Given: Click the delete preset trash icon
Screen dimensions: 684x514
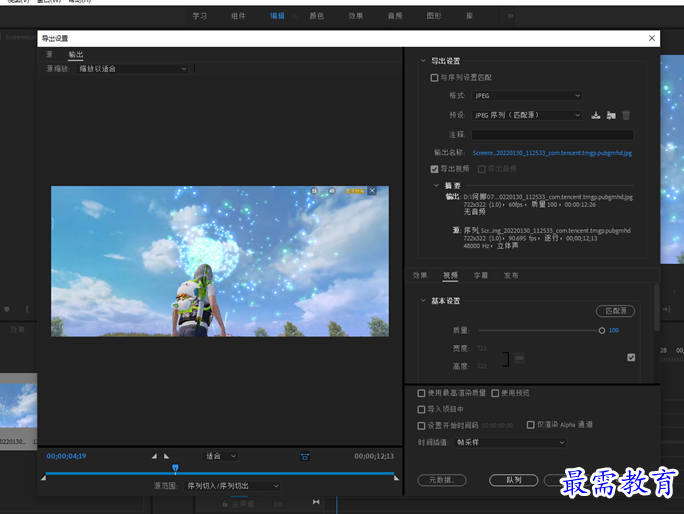Looking at the screenshot, I should tap(626, 115).
